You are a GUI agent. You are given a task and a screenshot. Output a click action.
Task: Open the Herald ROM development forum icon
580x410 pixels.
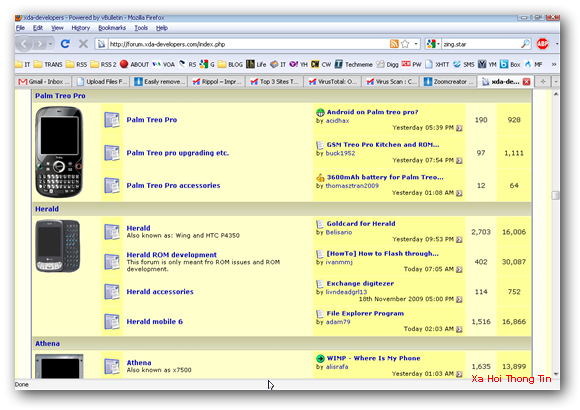[112, 262]
